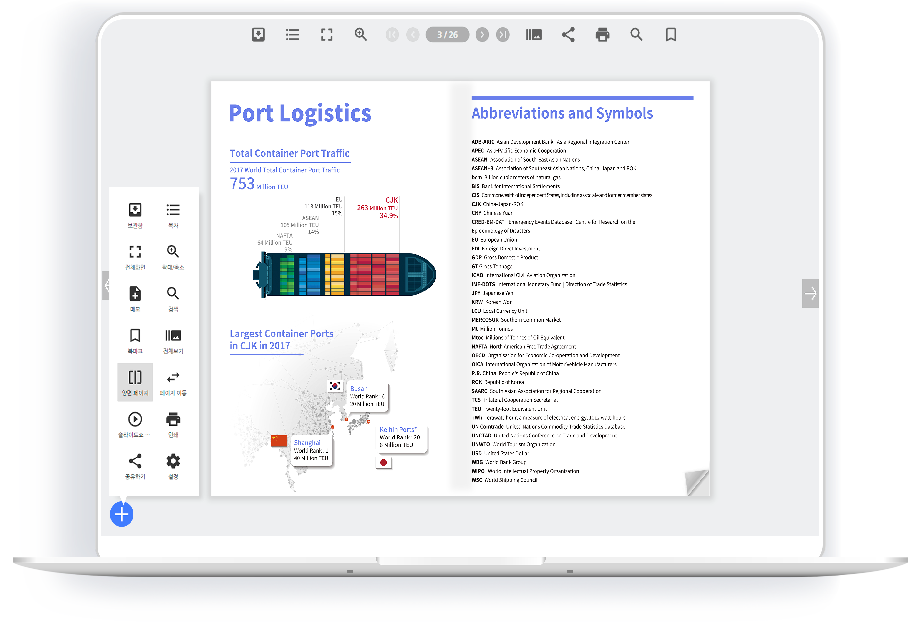Image resolution: width=908 pixels, height=627 pixels.
Task: Jump to the last page in the top toolbar
Action: [x=502, y=35]
